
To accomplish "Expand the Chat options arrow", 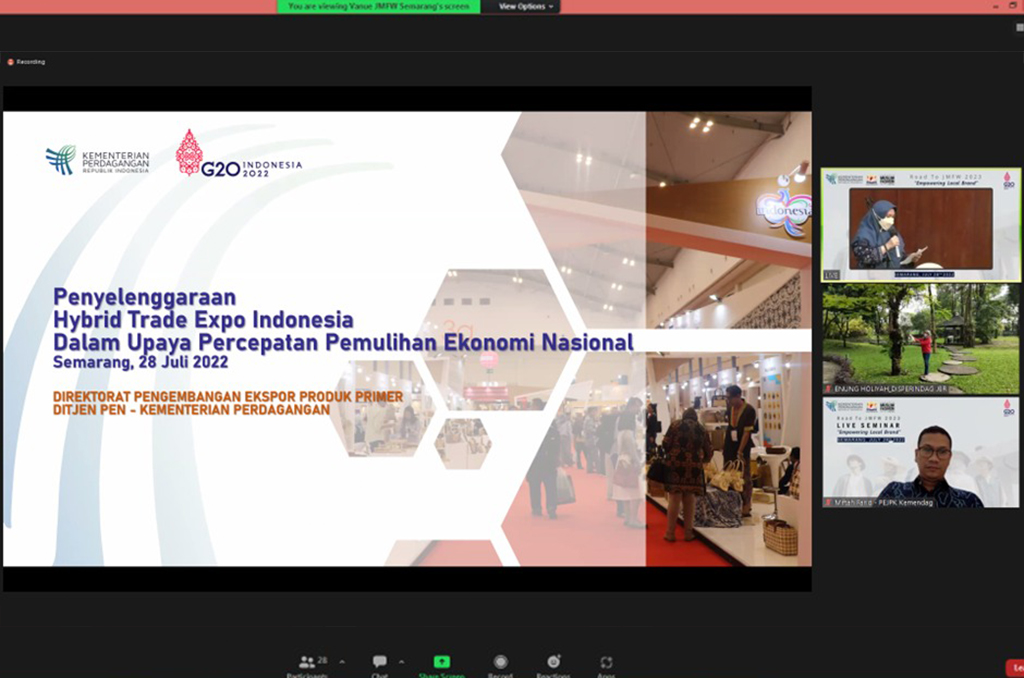I will 402,662.
